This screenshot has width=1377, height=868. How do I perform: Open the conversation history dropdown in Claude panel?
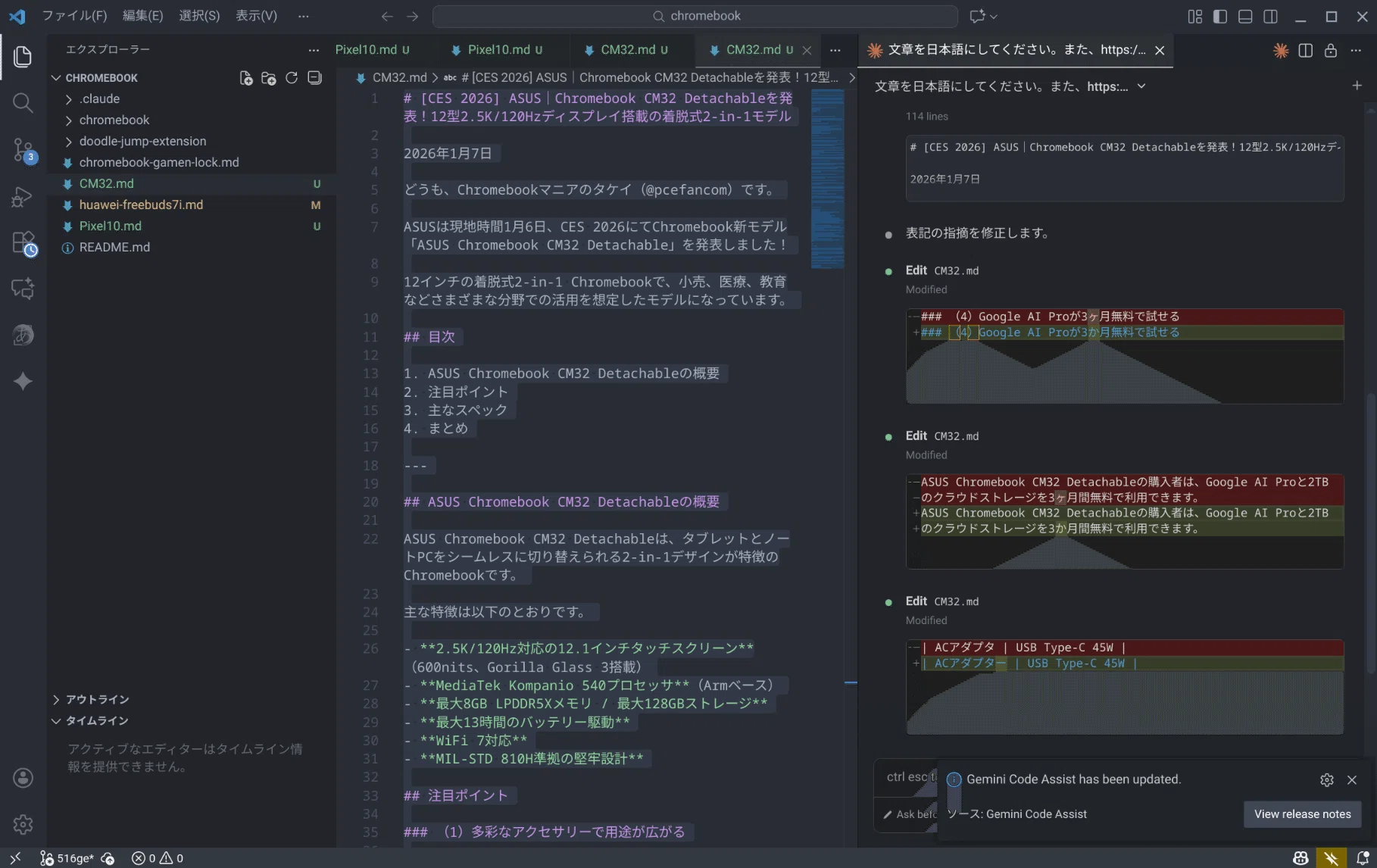(x=1141, y=86)
